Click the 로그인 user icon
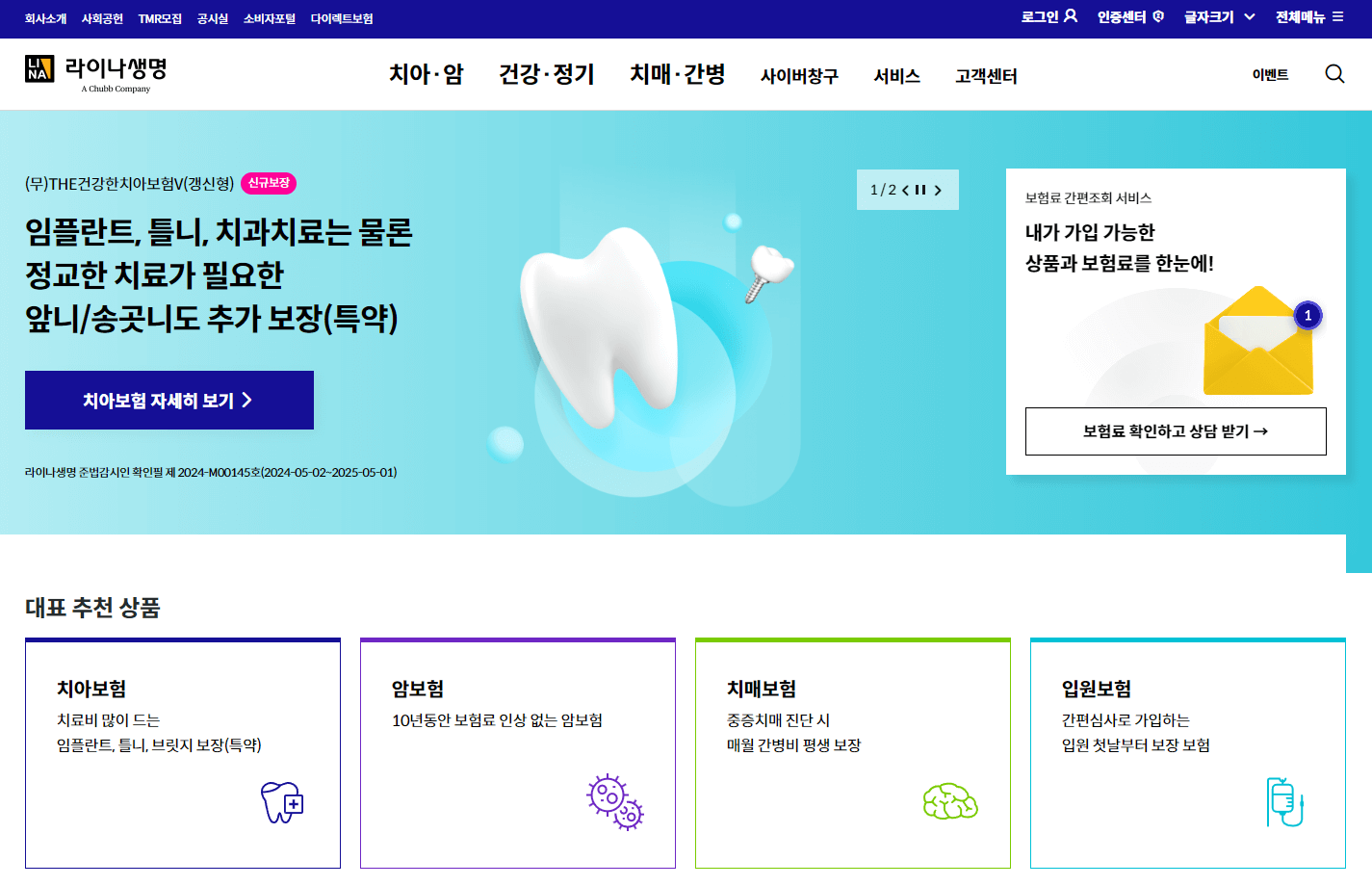The image size is (1372, 886). (x=1071, y=16)
